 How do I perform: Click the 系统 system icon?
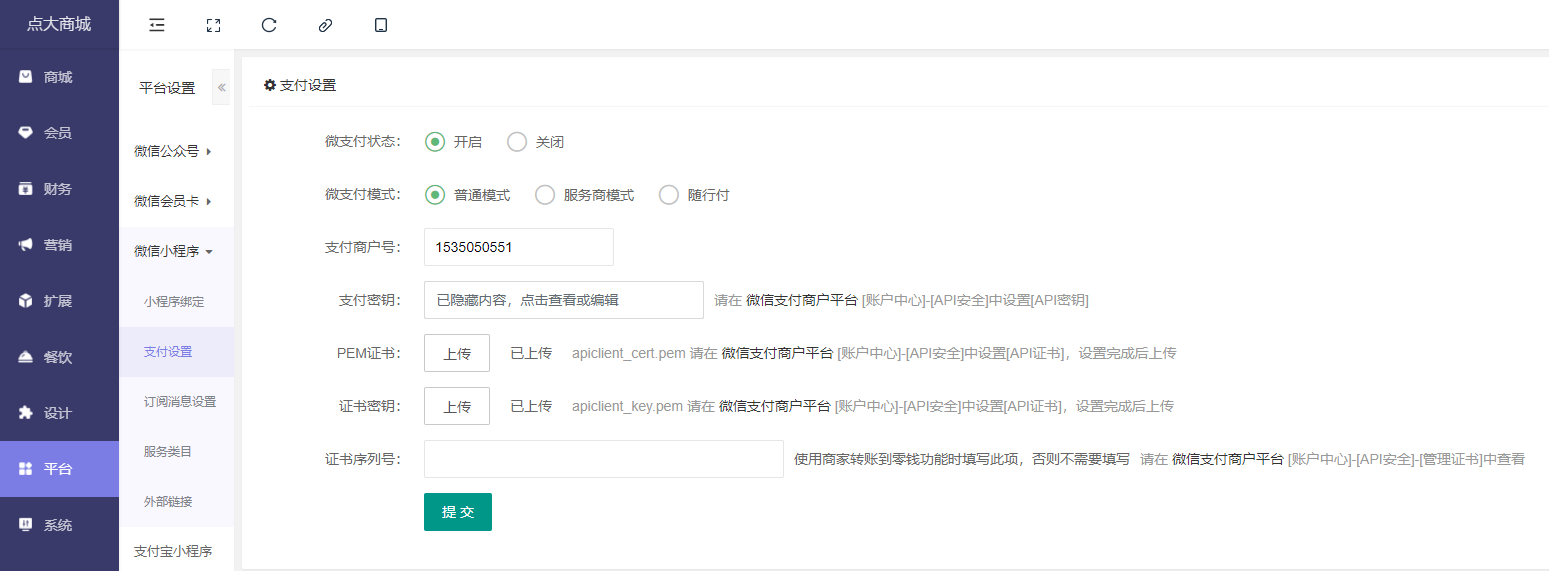(26, 525)
